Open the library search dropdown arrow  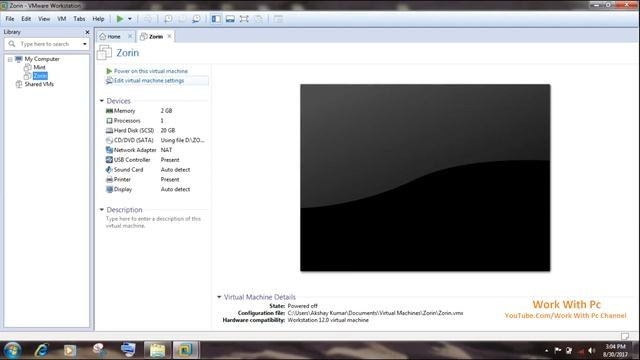coord(85,44)
